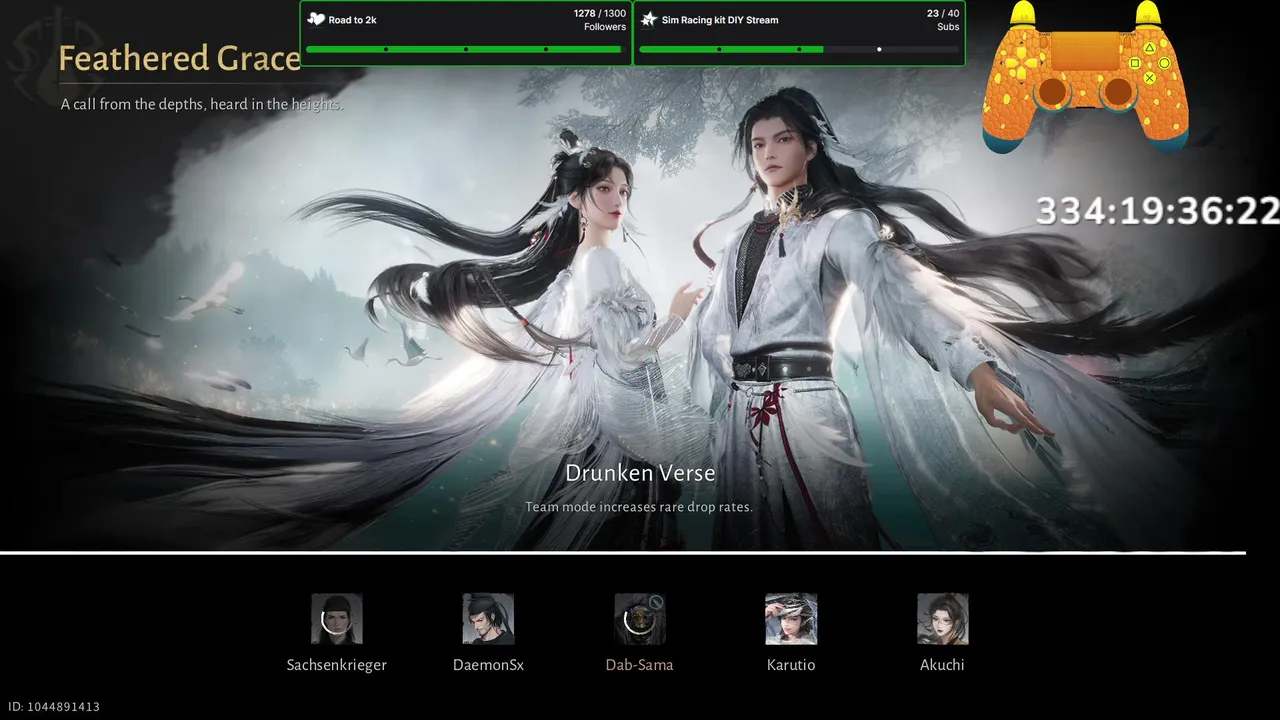The height and width of the screenshot is (720, 1280).
Task: Click the right analog stick on controller
Action: (1118, 93)
